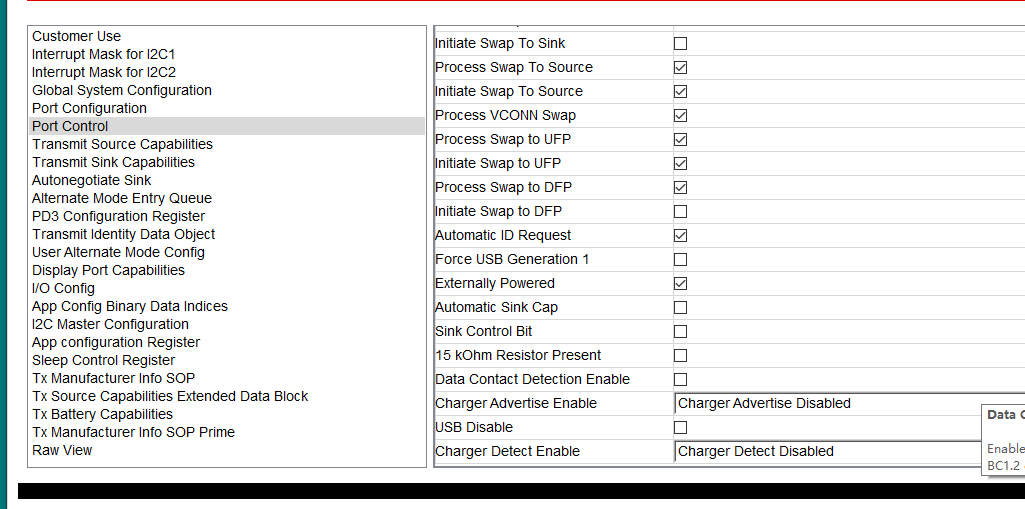Tick the USB Disable checkbox

[680, 428]
